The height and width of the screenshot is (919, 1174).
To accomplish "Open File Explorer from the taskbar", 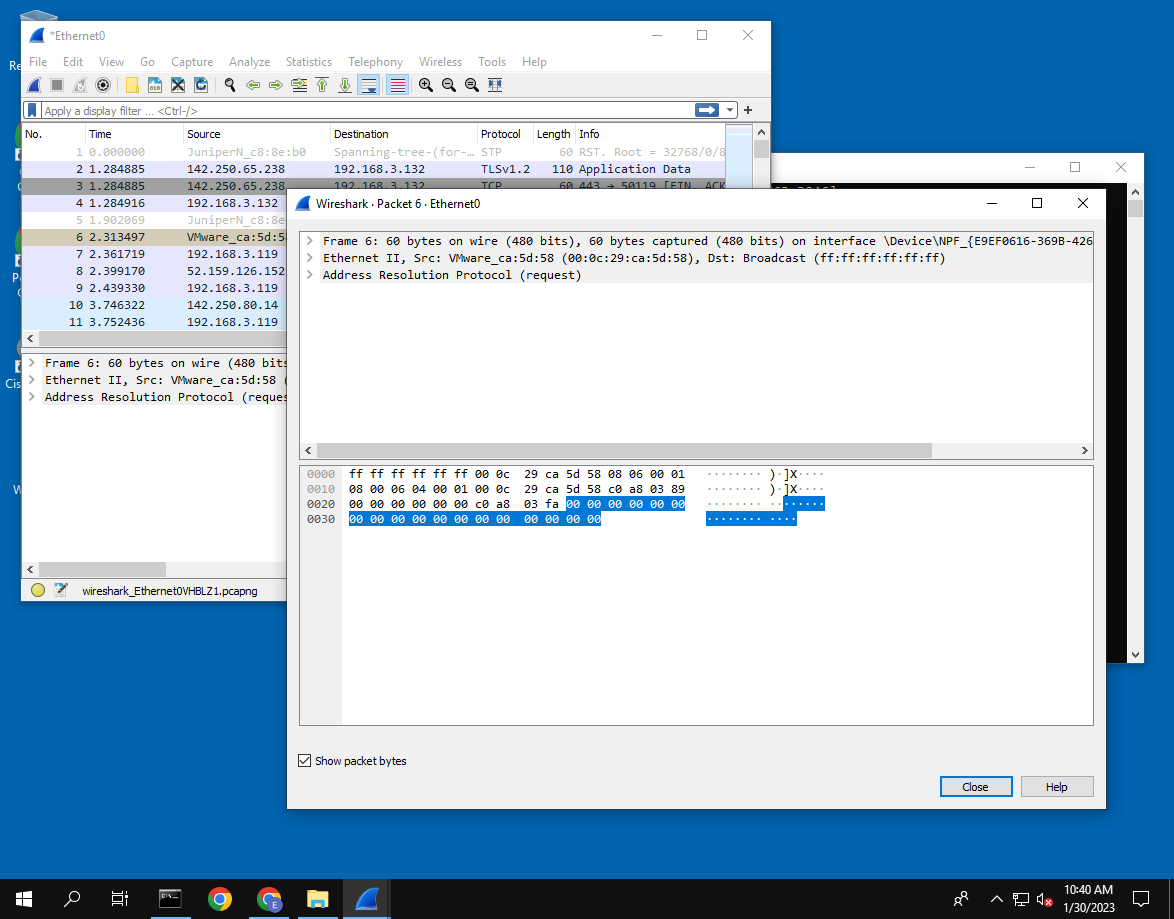I will coord(317,899).
